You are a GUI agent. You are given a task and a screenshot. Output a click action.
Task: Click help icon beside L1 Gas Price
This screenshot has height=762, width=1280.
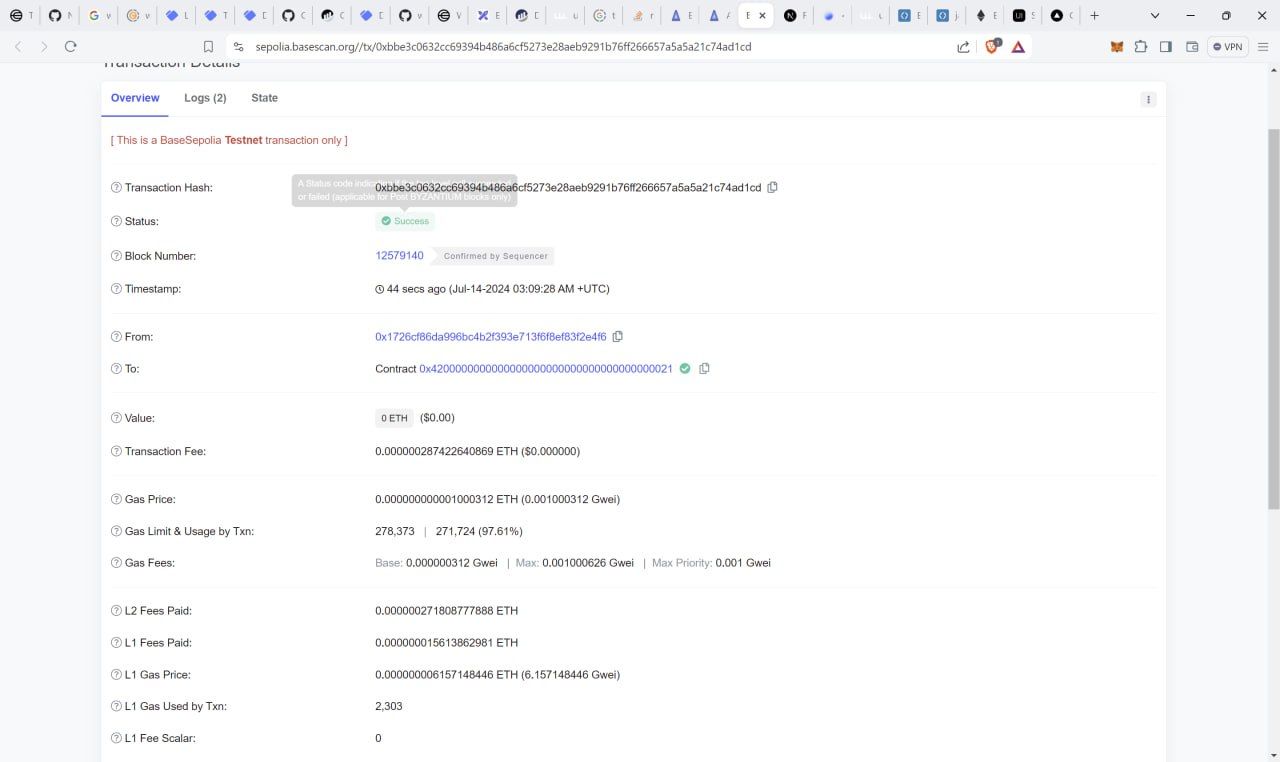click(116, 675)
